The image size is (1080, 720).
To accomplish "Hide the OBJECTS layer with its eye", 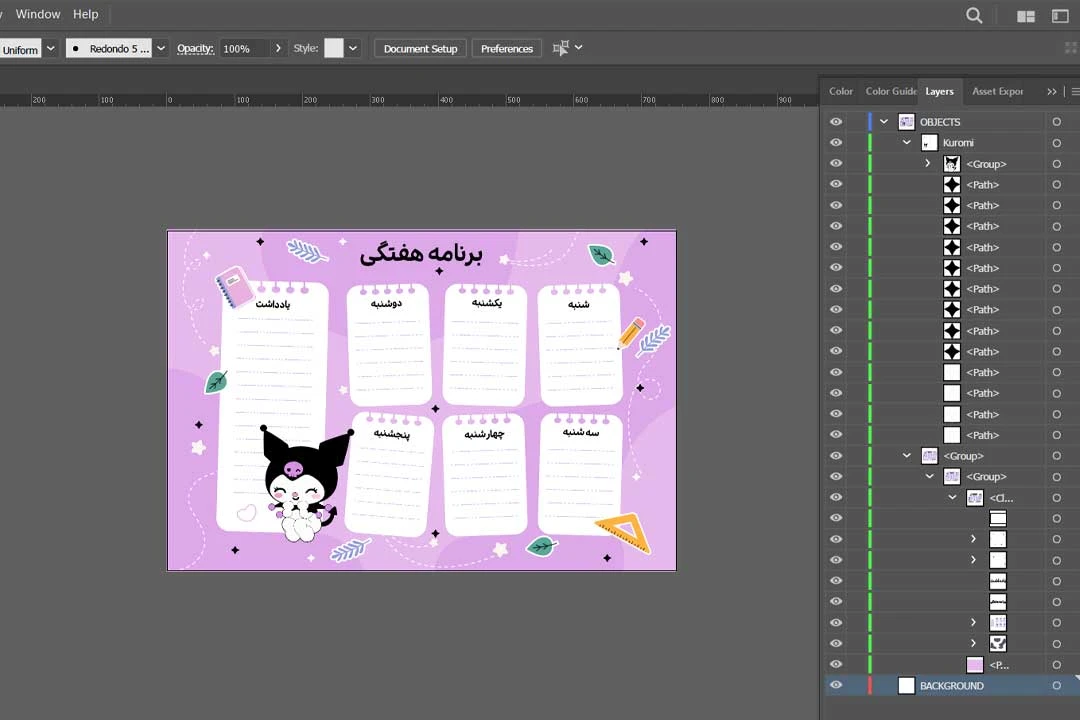I will [836, 122].
